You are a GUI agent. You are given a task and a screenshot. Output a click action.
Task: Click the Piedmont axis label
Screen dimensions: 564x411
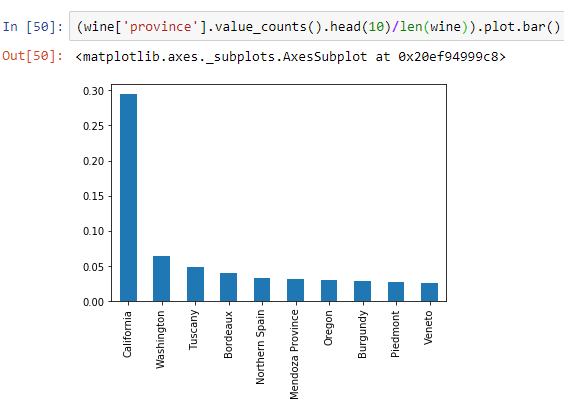[x=395, y=334]
